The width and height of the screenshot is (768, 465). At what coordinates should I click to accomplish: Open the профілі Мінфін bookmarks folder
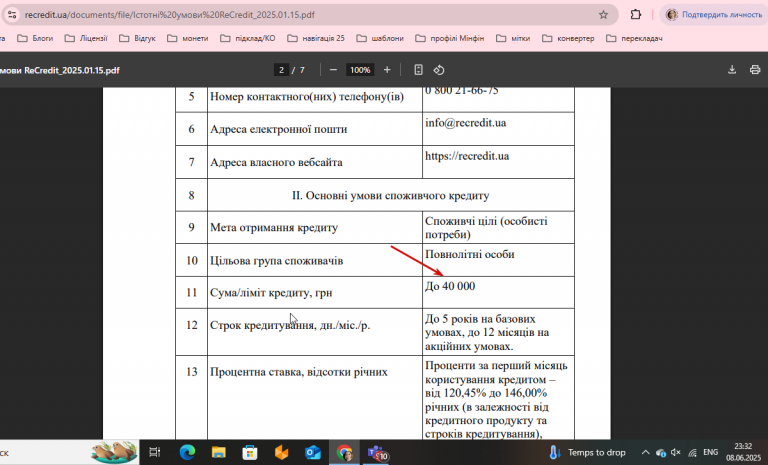(x=450, y=38)
